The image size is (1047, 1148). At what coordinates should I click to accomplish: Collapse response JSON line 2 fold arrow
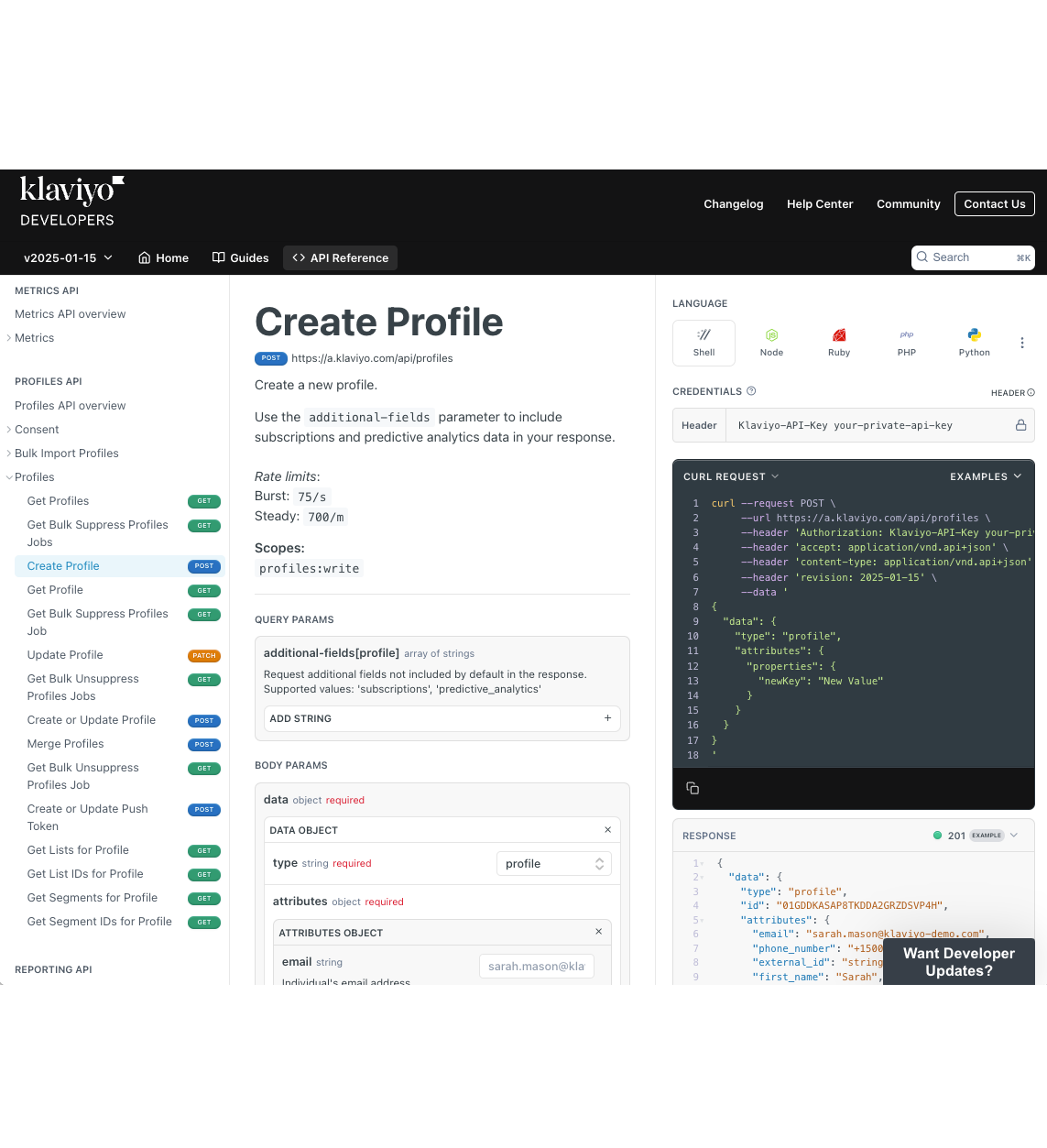[703, 878]
